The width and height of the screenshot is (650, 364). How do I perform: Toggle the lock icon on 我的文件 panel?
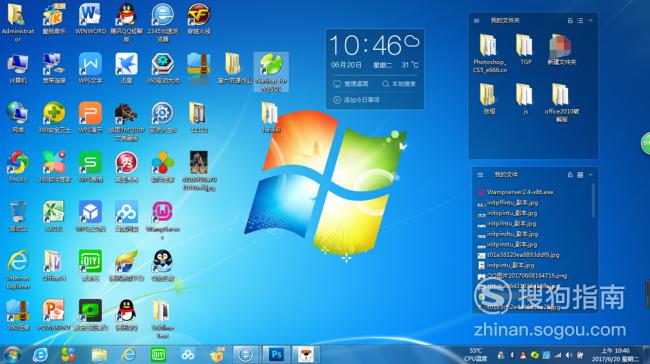[570, 175]
